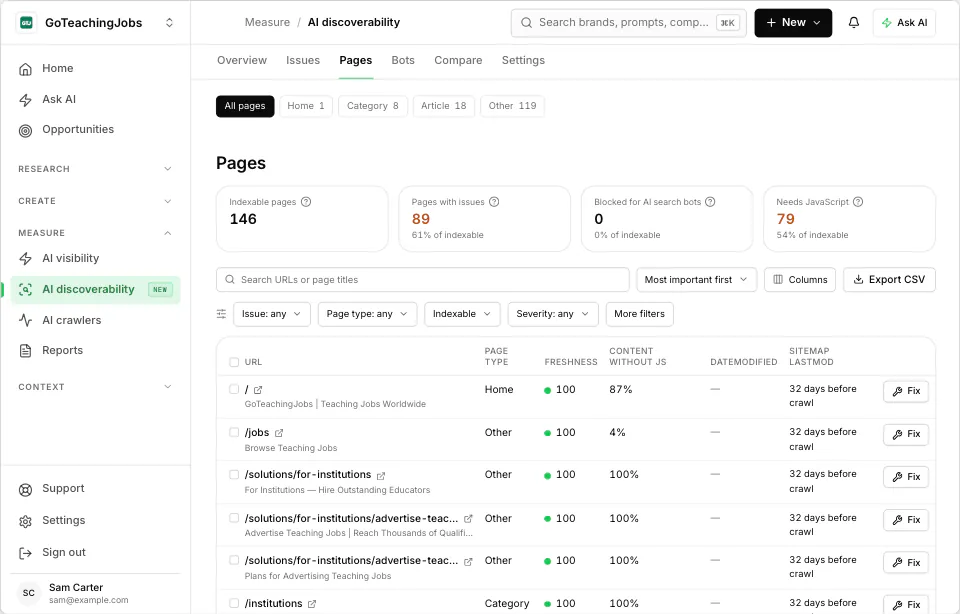Expand the Research section
This screenshot has width=960, height=614.
[x=95, y=169]
